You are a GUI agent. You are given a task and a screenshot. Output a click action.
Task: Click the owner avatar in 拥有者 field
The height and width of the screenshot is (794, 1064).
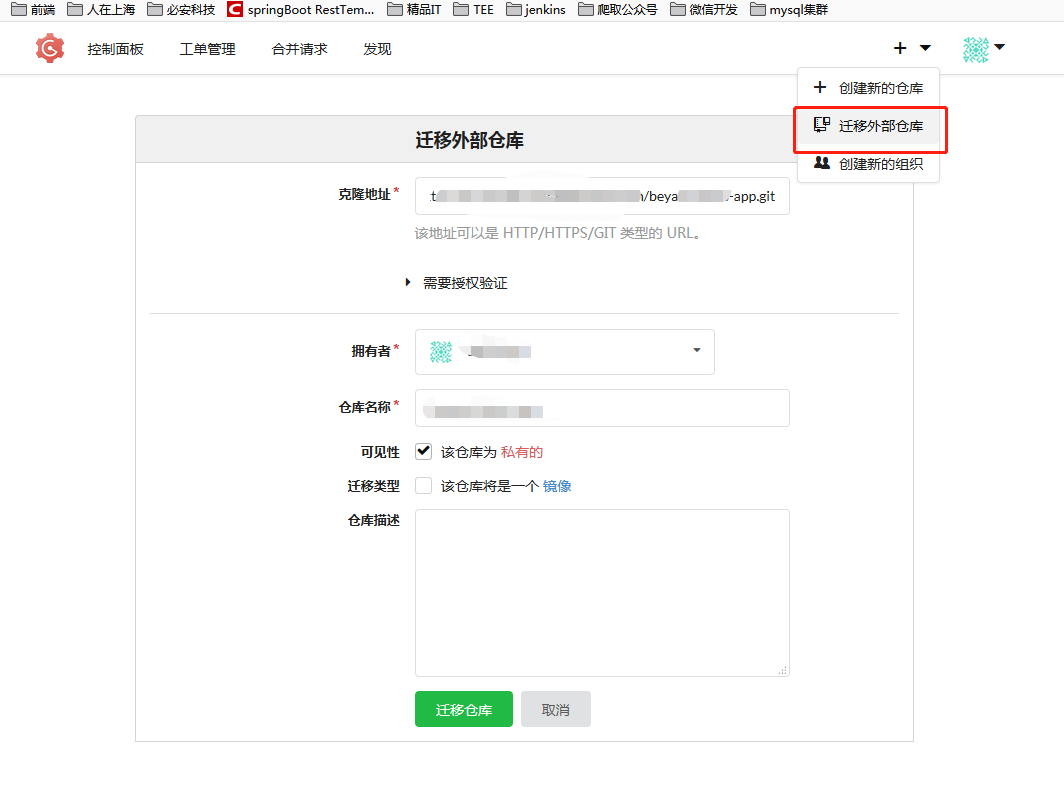point(441,351)
